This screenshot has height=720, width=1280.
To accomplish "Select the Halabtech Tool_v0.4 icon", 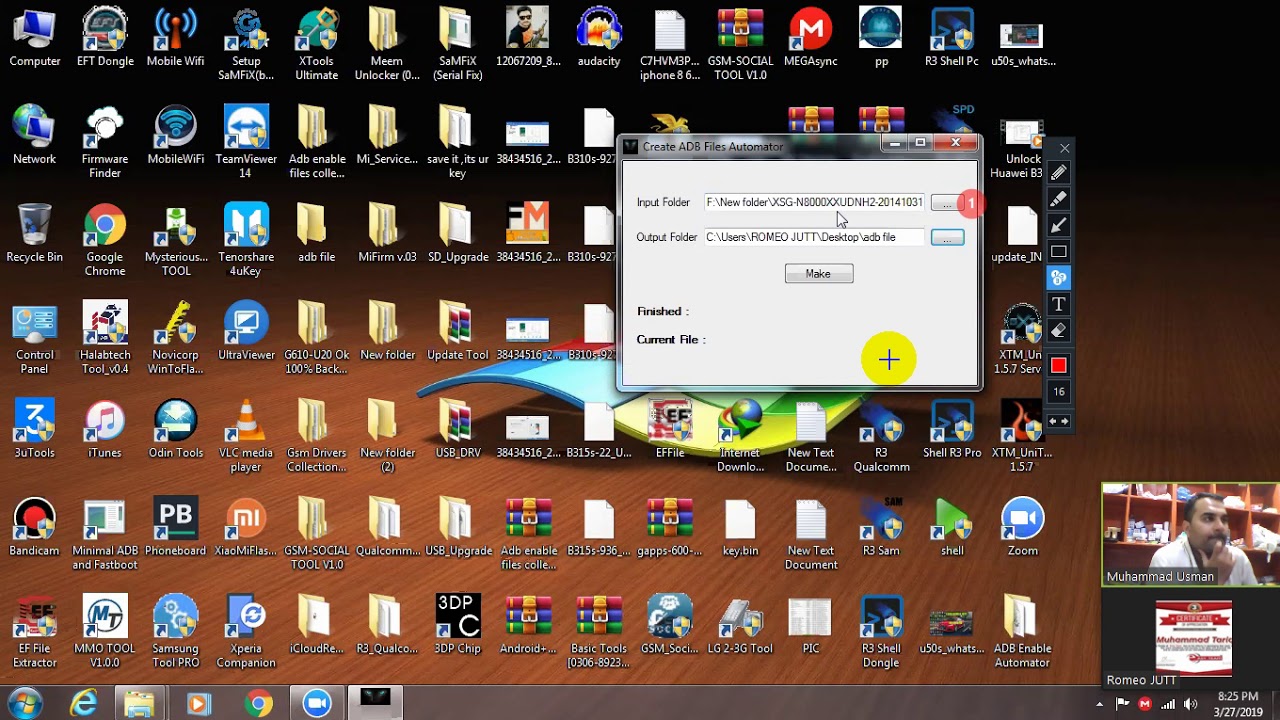I will coord(105,338).
